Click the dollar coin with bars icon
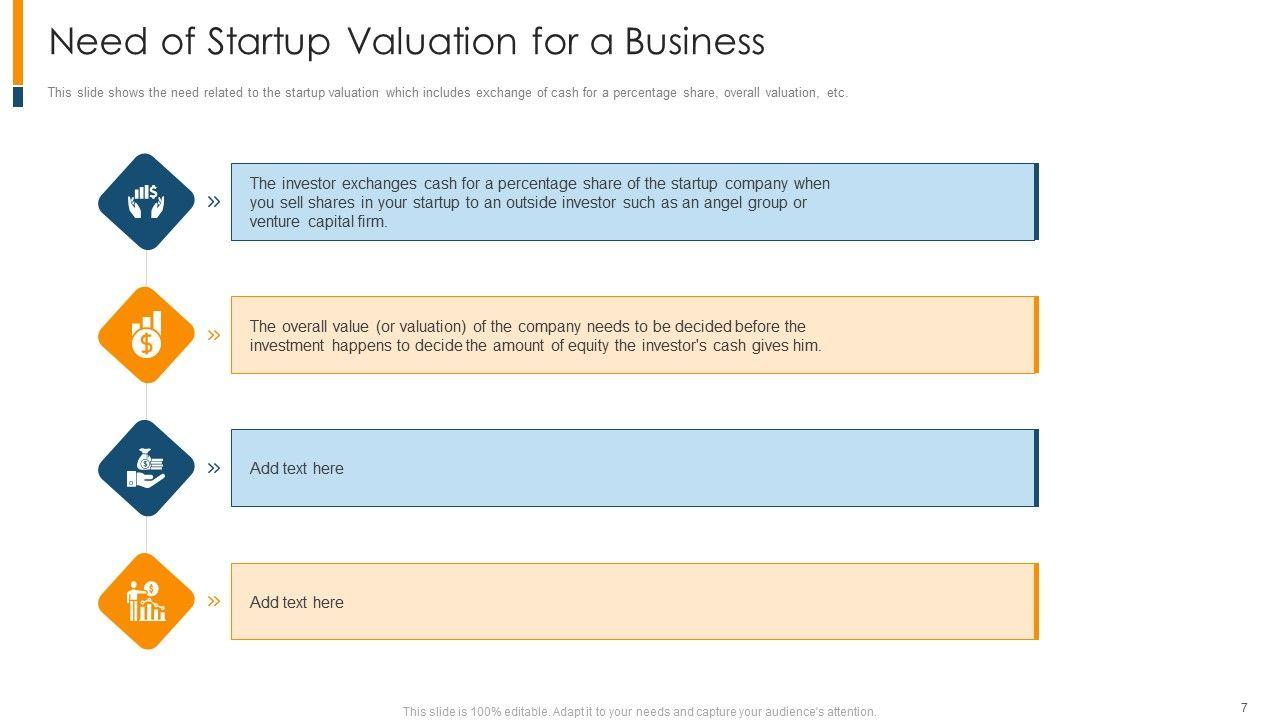 coord(146,335)
